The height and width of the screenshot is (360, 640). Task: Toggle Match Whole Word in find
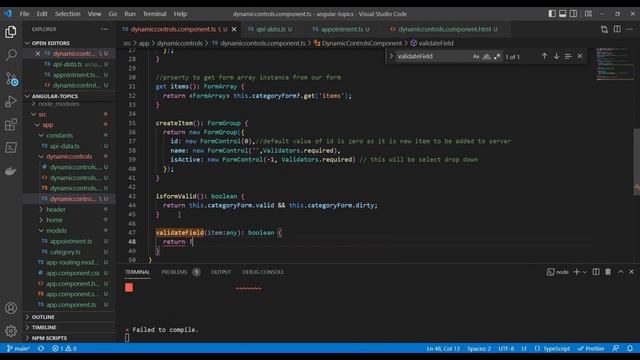pyautogui.click(x=487, y=57)
